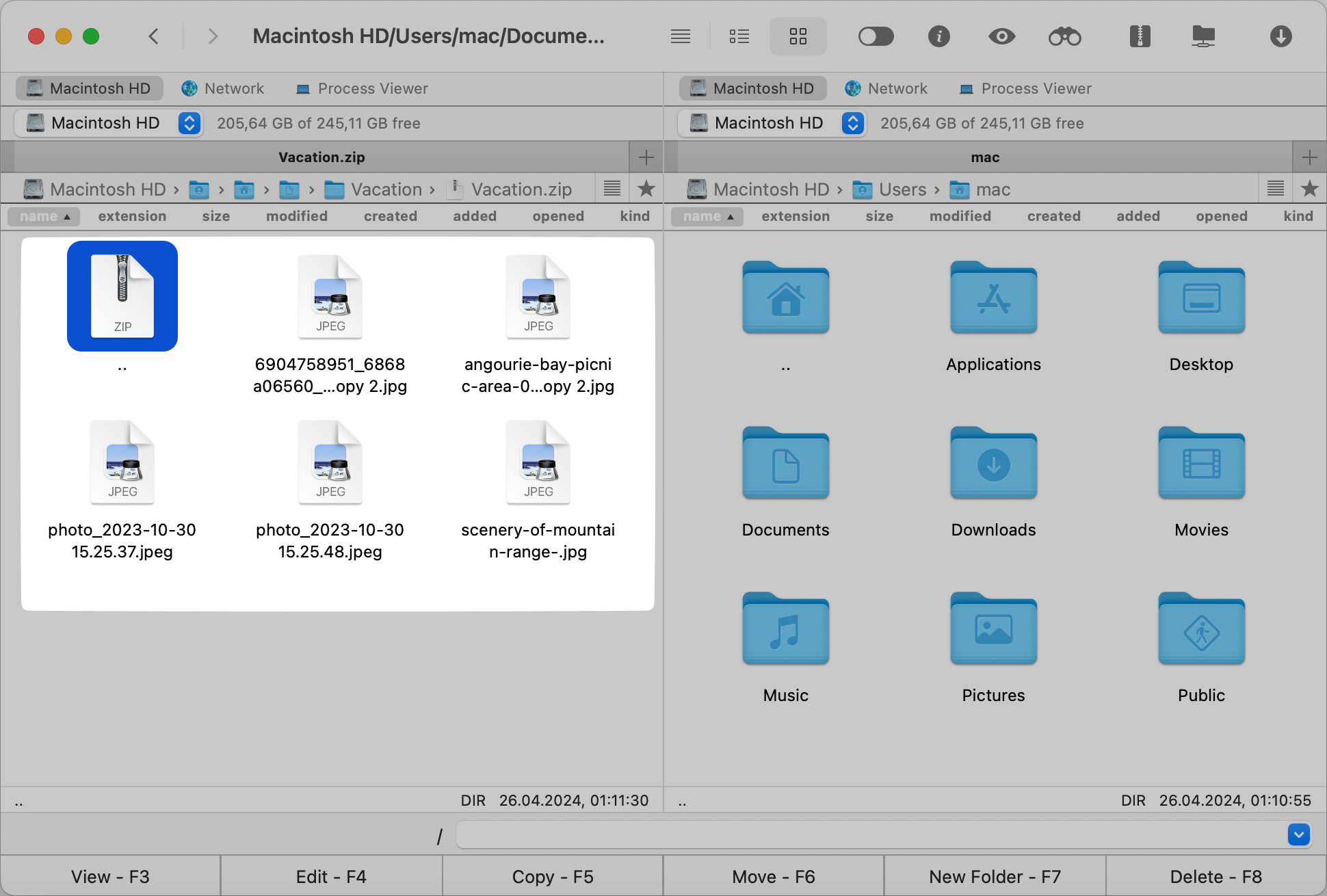Open the archive/compress tool in the toolbar
1327x896 pixels.
(1139, 36)
